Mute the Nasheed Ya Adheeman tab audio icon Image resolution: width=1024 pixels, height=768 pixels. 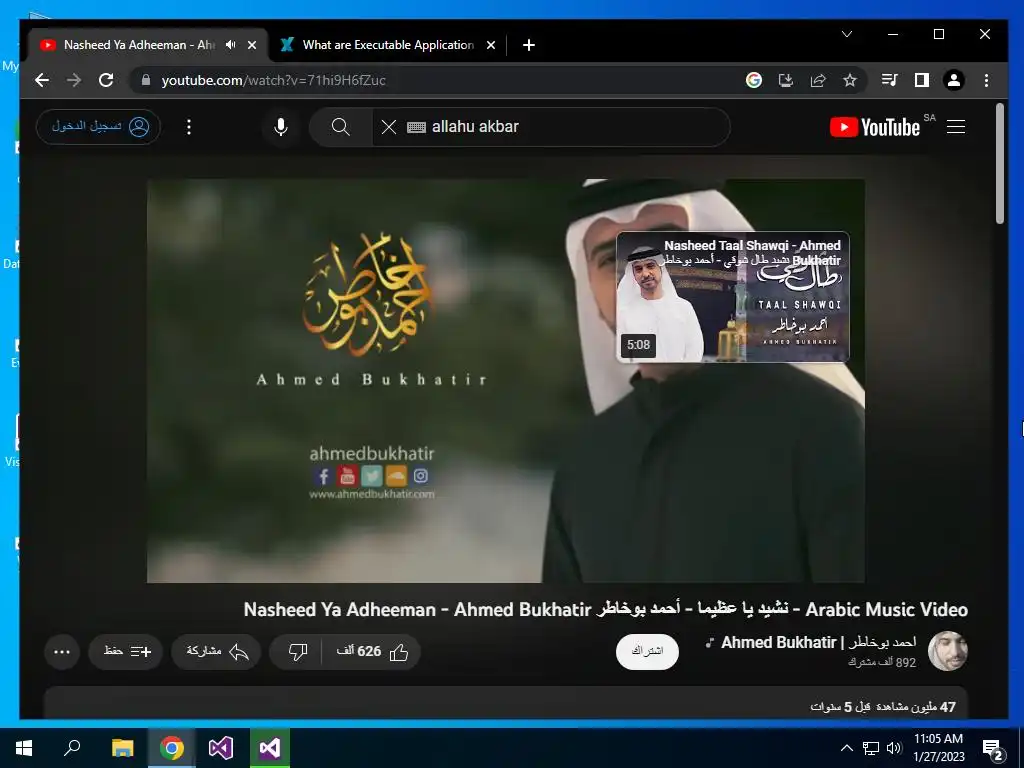pyautogui.click(x=230, y=45)
